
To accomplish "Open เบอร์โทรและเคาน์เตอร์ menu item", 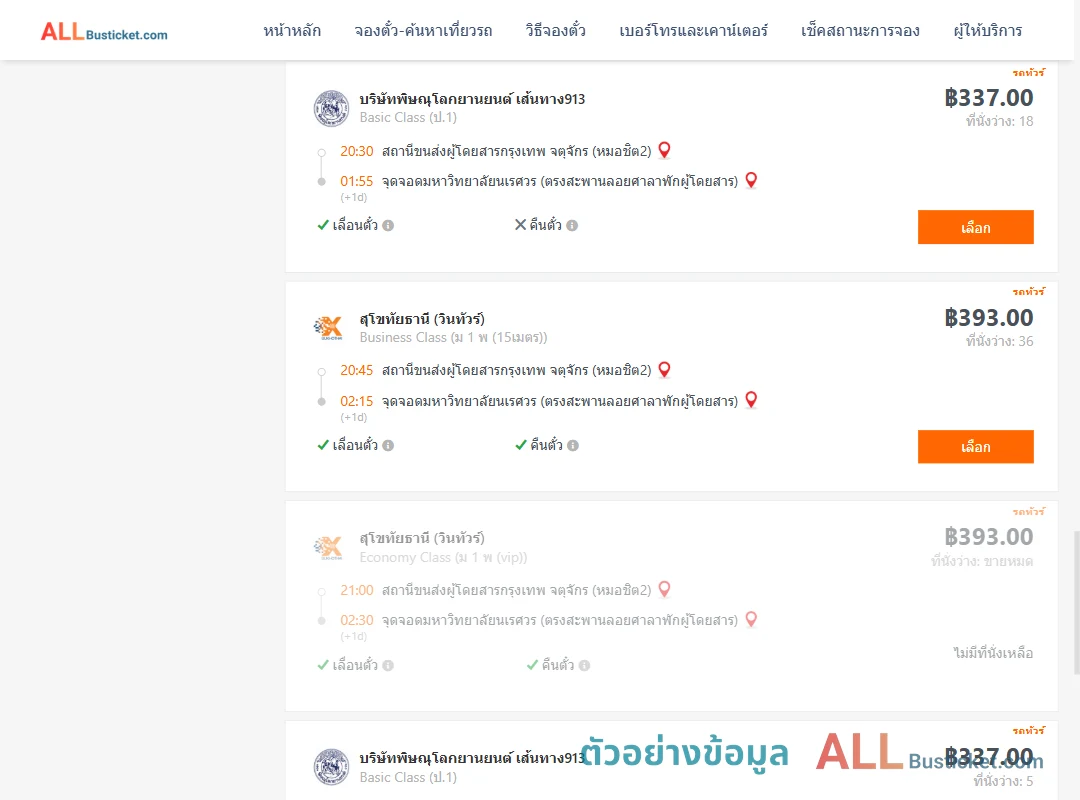I will click(x=693, y=31).
